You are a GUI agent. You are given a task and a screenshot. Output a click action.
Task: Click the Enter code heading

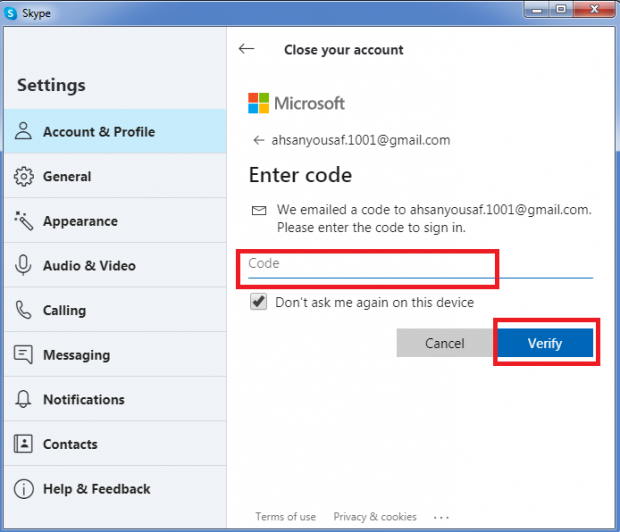click(300, 175)
